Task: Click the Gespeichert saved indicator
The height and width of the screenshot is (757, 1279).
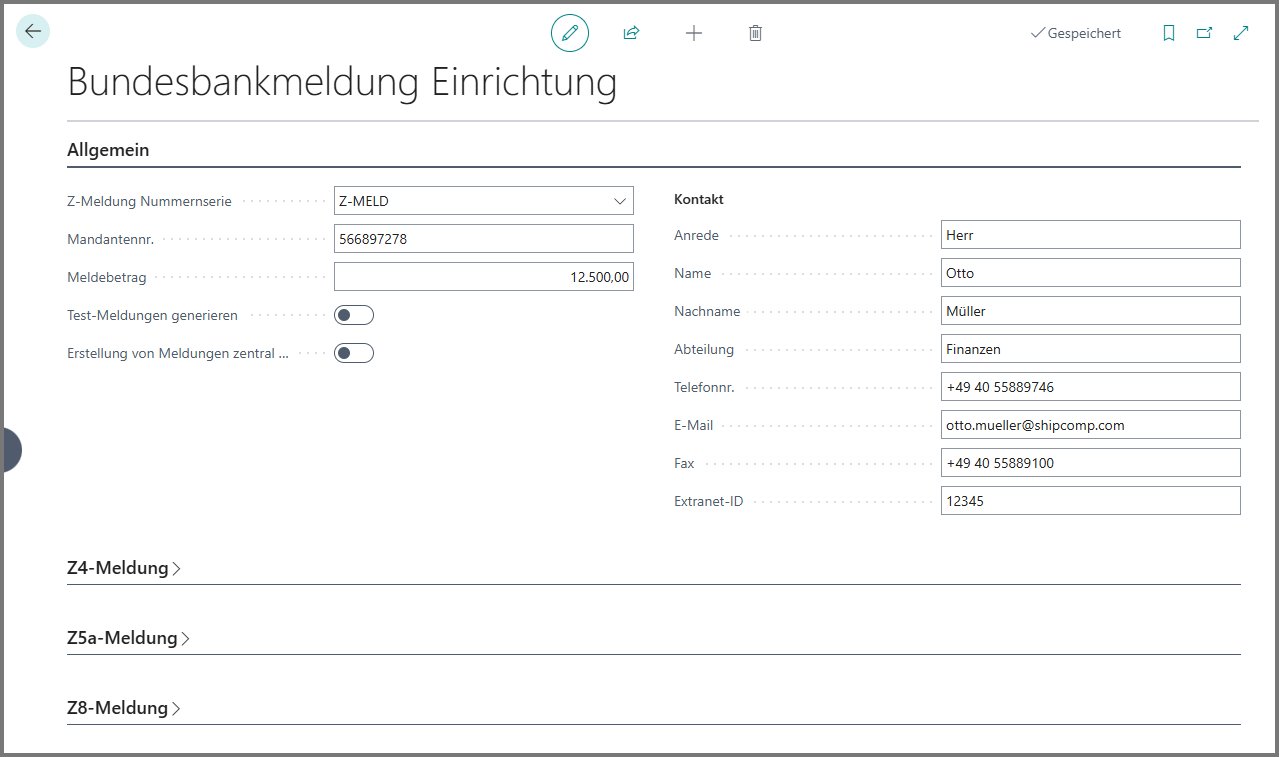Action: coord(1076,33)
